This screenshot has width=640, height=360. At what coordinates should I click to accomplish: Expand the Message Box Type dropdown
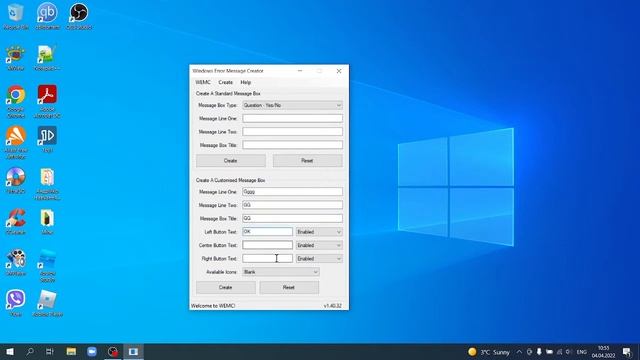[x=292, y=105]
